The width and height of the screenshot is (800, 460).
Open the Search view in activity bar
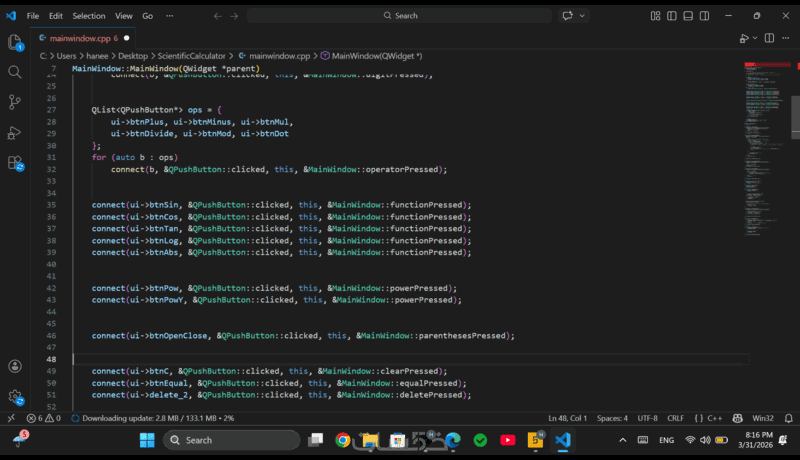click(15, 72)
